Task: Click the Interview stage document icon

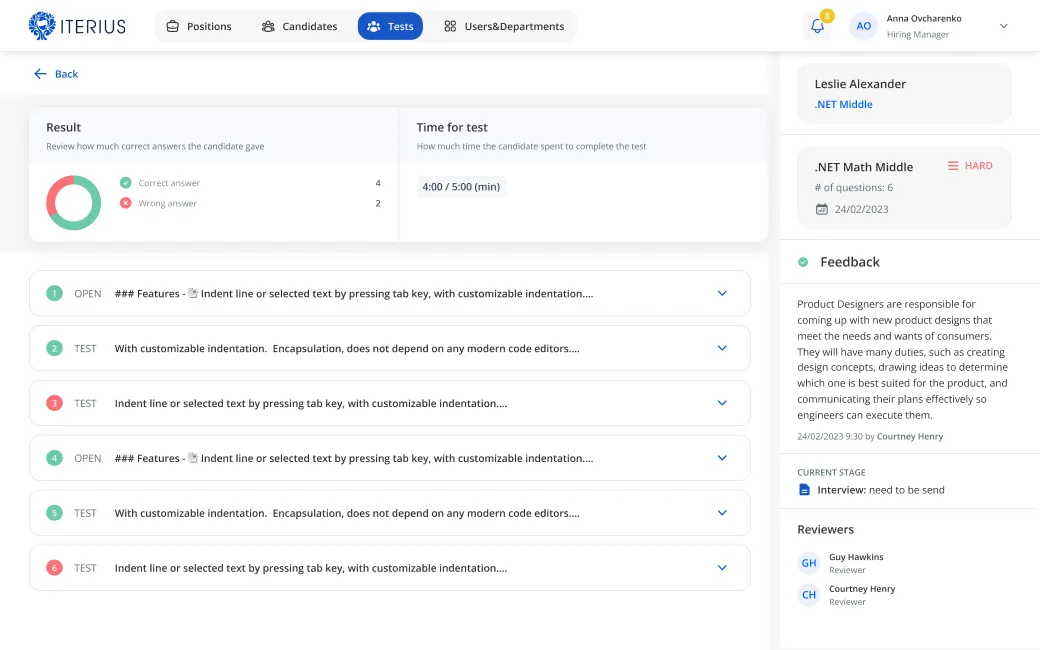Action: (x=804, y=490)
